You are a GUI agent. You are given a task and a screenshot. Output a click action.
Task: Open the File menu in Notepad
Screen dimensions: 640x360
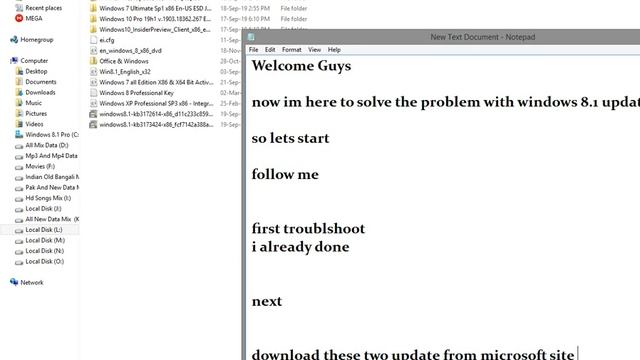(x=253, y=50)
